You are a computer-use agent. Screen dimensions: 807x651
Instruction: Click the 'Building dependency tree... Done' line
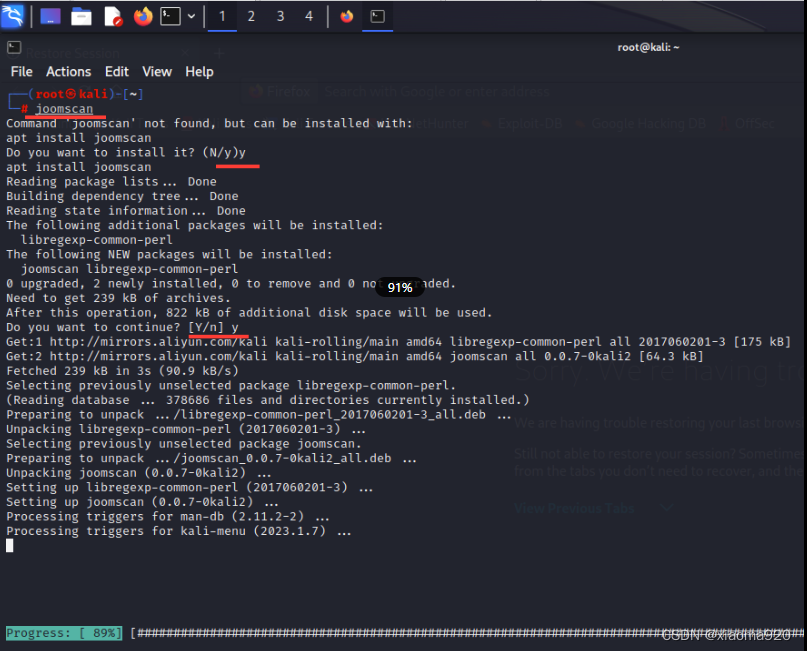(x=122, y=196)
